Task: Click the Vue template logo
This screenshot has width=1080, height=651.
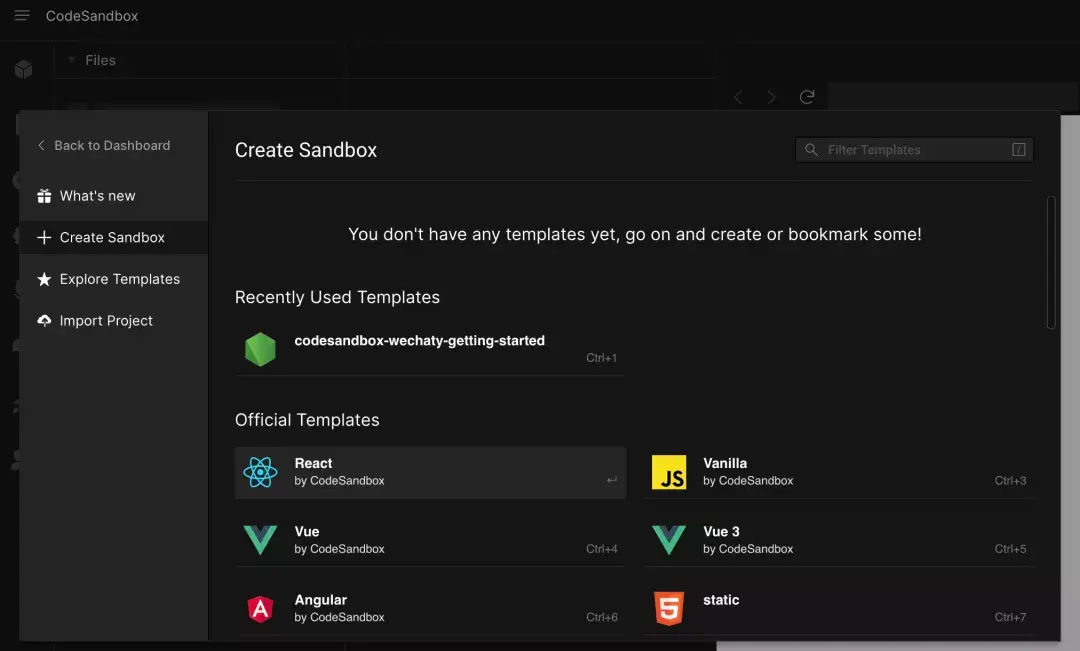Action: [260, 539]
